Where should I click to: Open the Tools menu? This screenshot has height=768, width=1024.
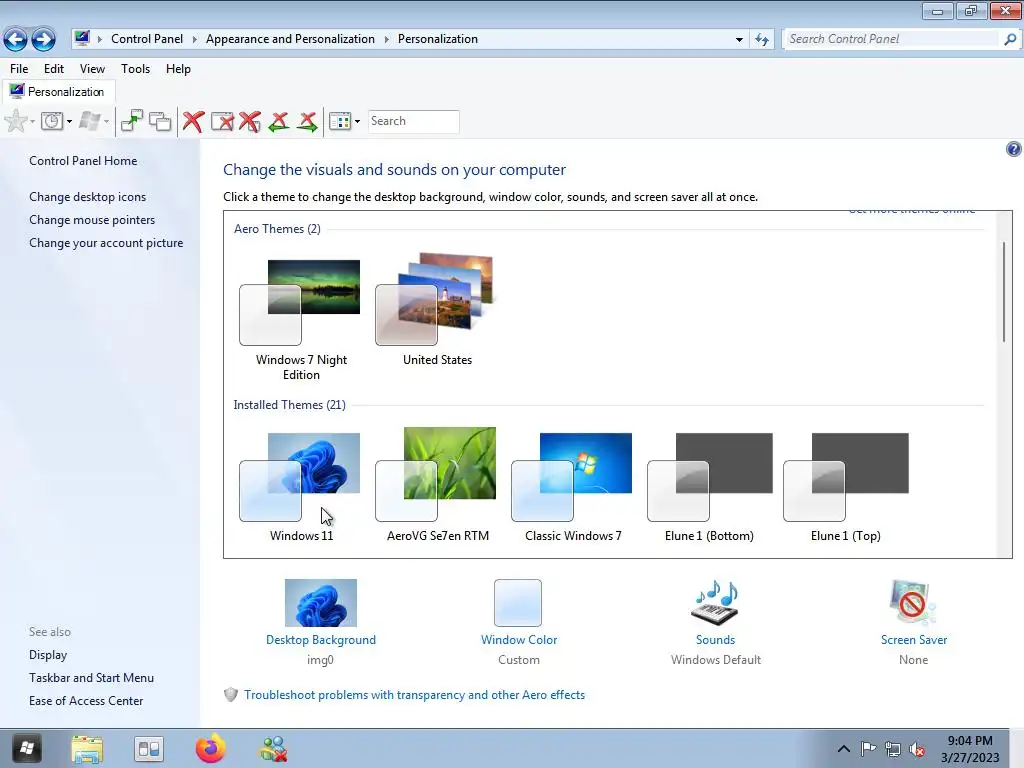coord(135,69)
